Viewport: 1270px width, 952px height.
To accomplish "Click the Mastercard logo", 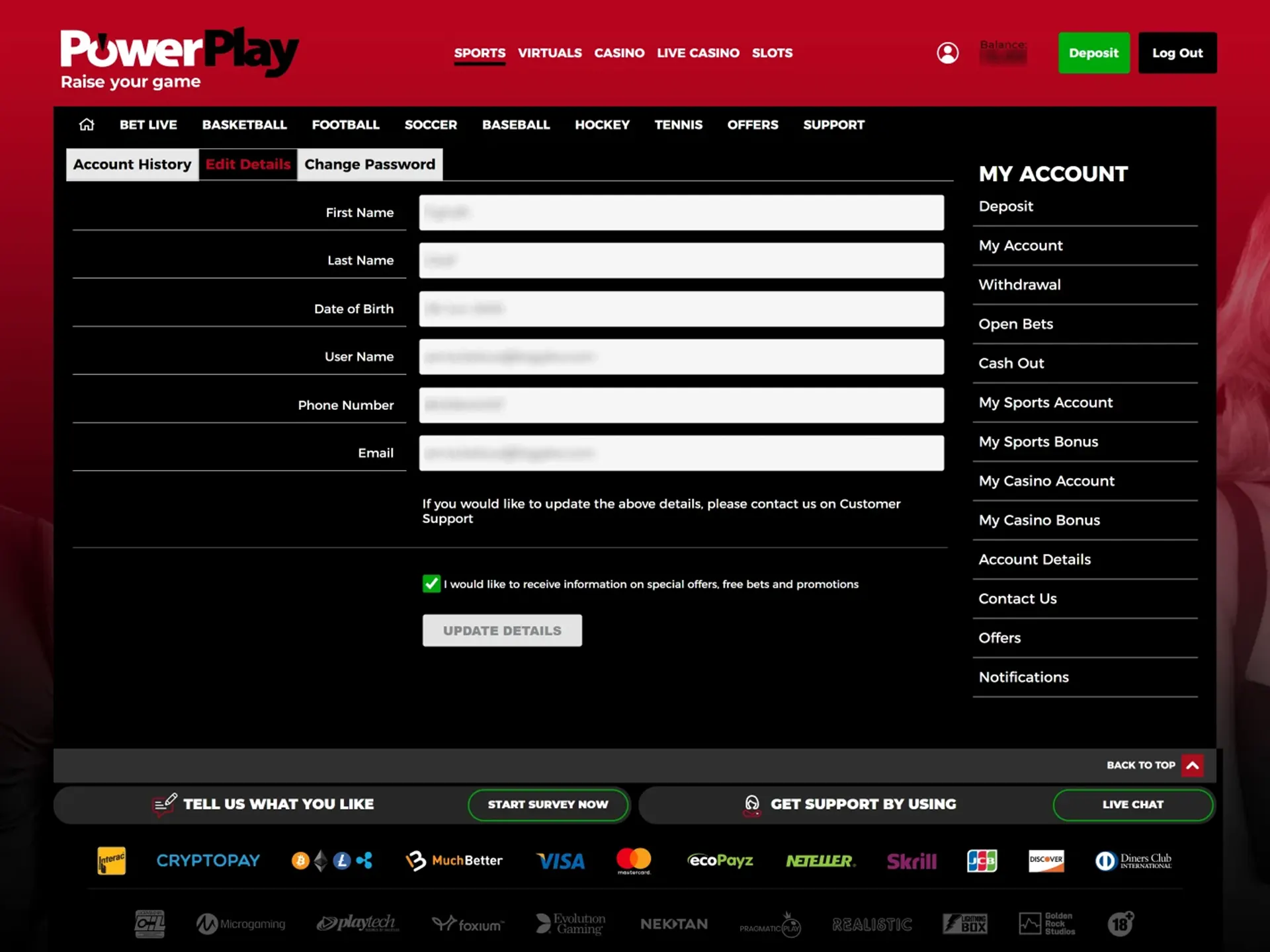I will click(634, 861).
